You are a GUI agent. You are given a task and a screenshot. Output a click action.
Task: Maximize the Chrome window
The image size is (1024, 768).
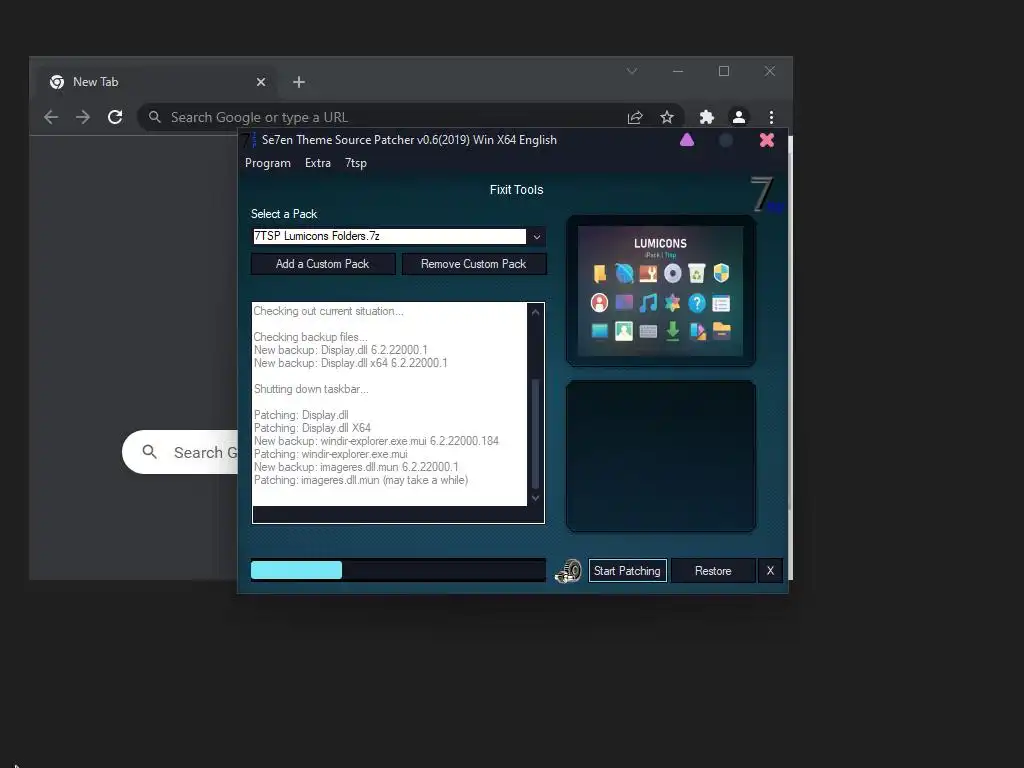[x=724, y=71]
